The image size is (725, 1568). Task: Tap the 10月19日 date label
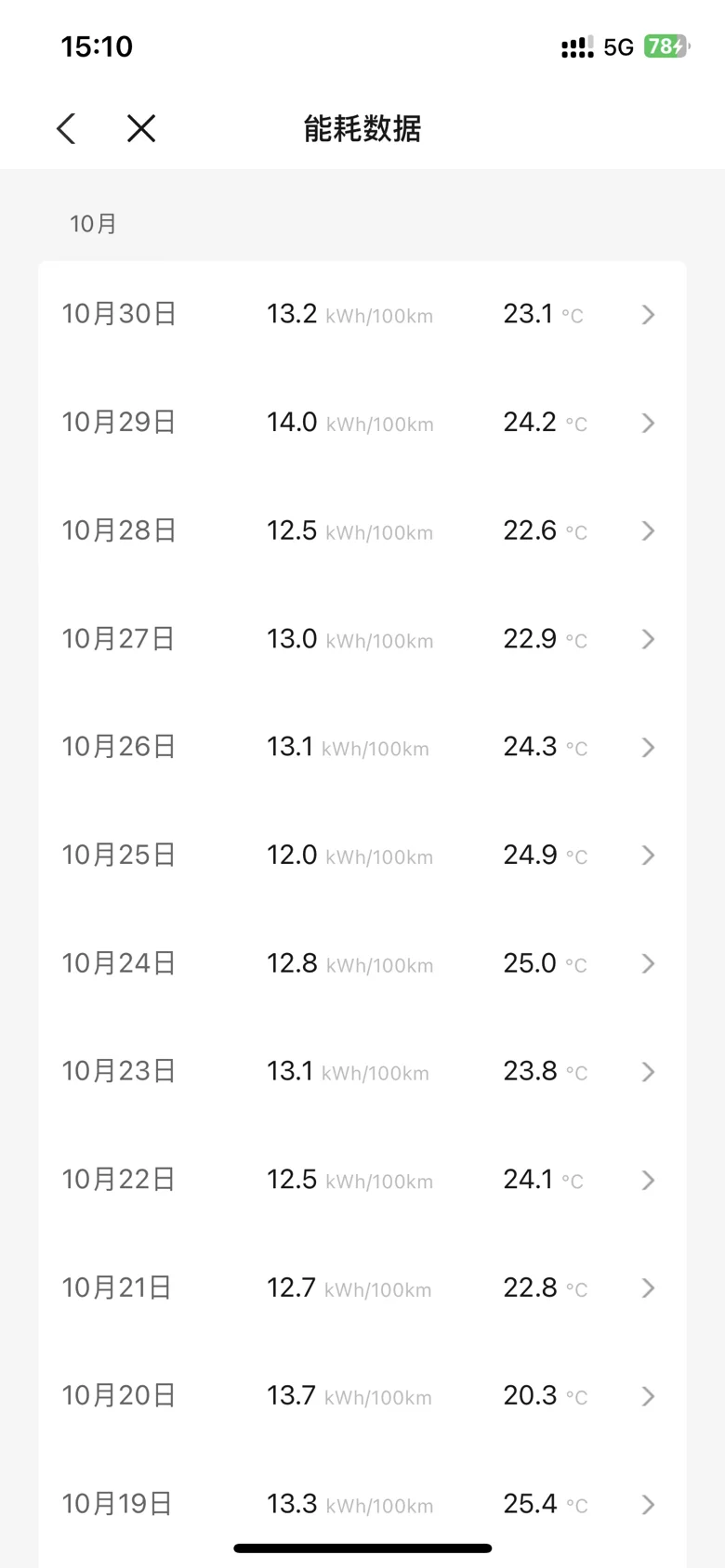point(117,1504)
